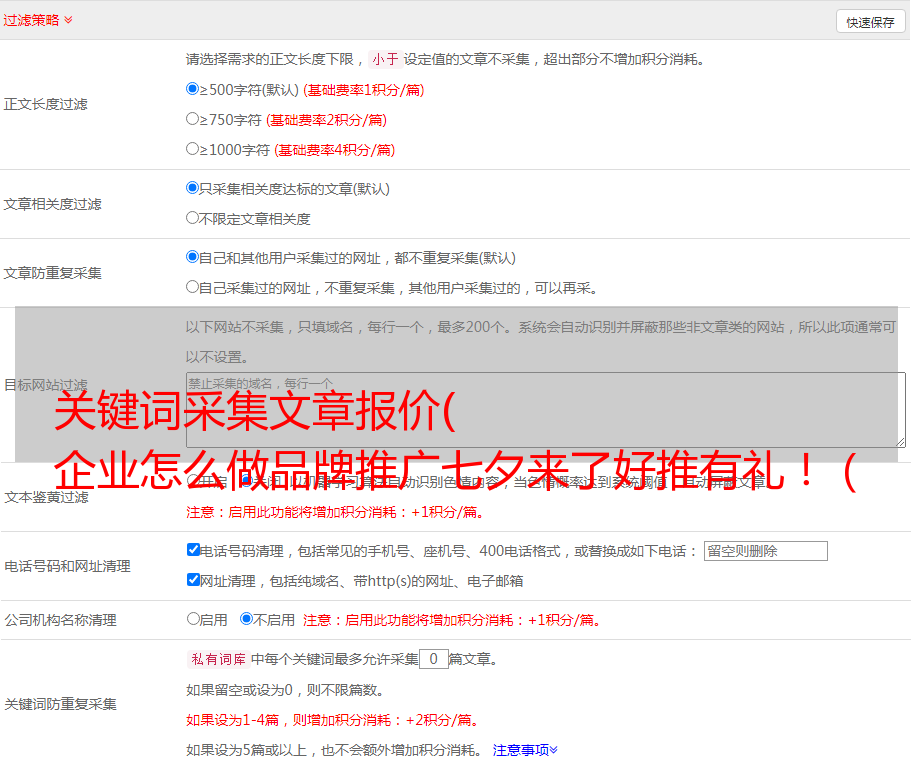The image size is (912, 768).
Task: Click the 留空则删除 phone replacement field
Action: tap(765, 551)
